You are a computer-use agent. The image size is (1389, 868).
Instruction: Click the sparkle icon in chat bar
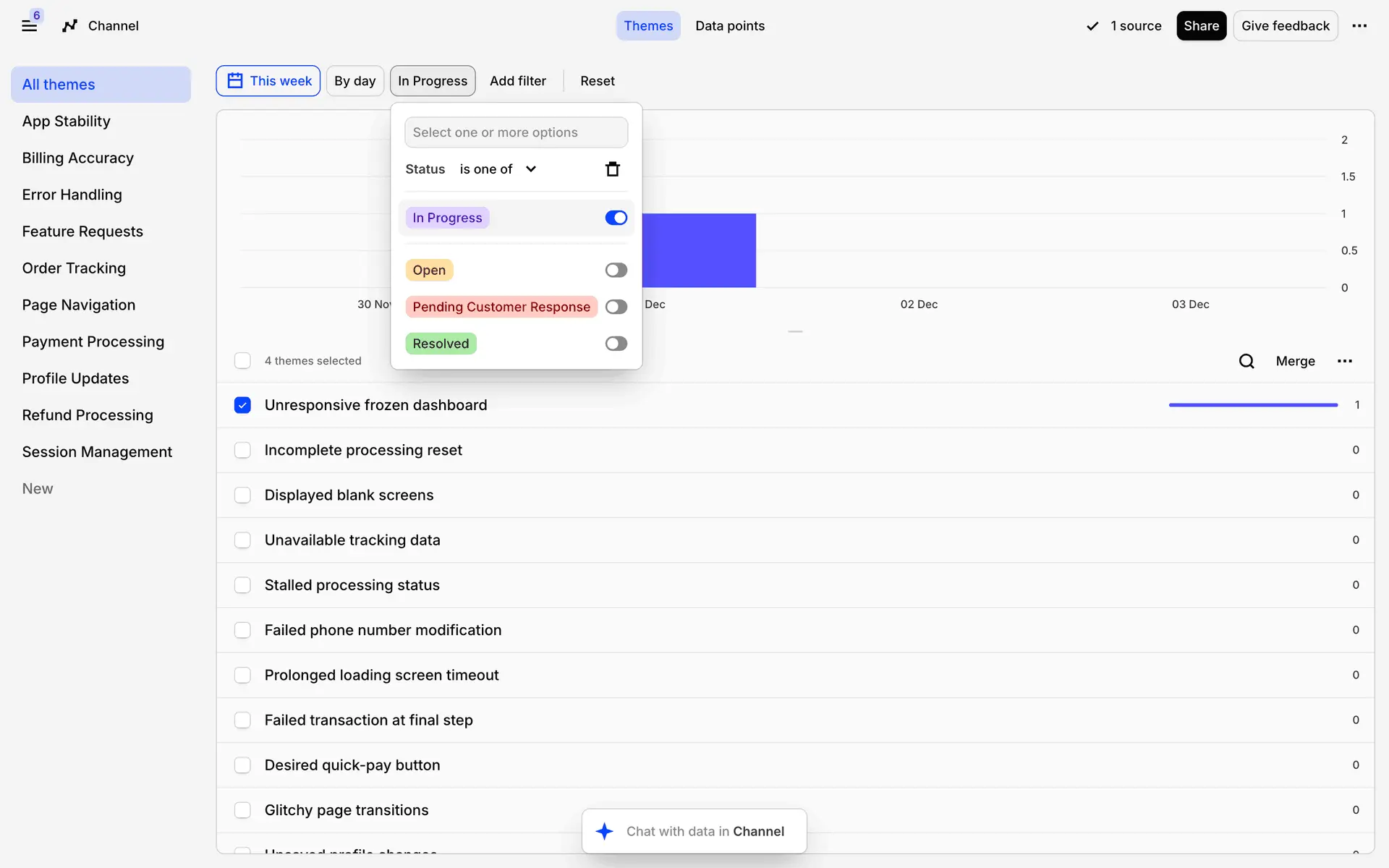click(x=605, y=831)
